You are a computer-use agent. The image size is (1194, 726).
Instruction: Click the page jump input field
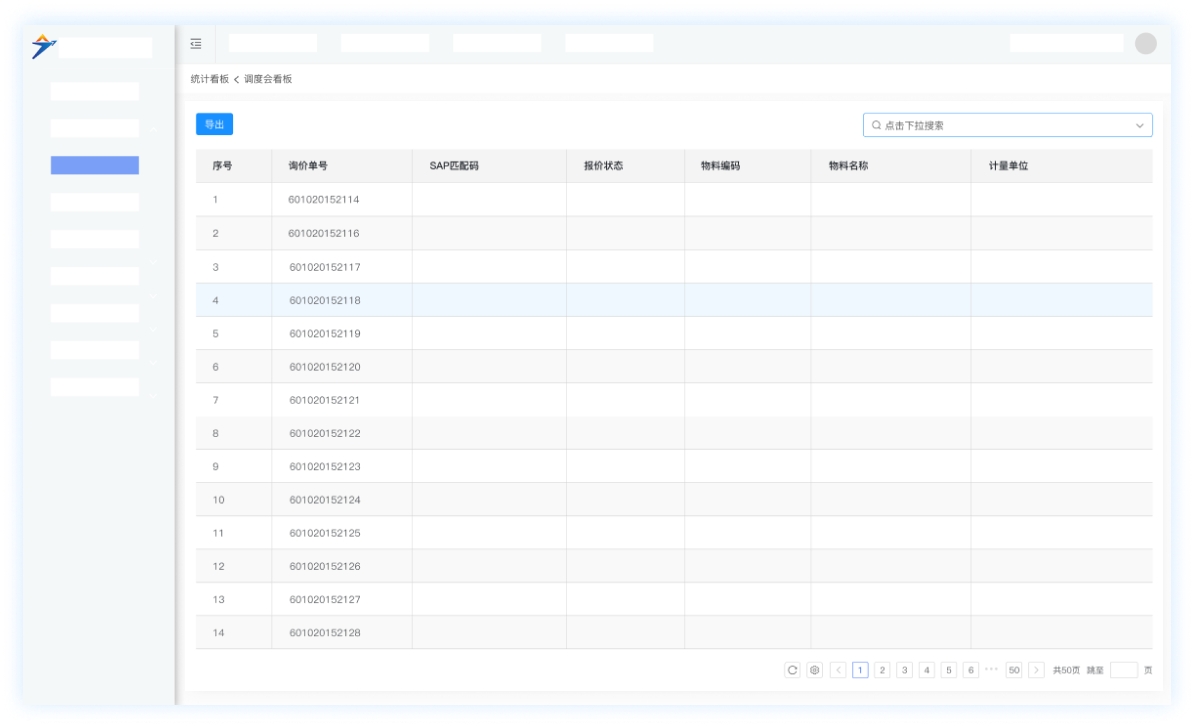pyautogui.click(x=1123, y=670)
